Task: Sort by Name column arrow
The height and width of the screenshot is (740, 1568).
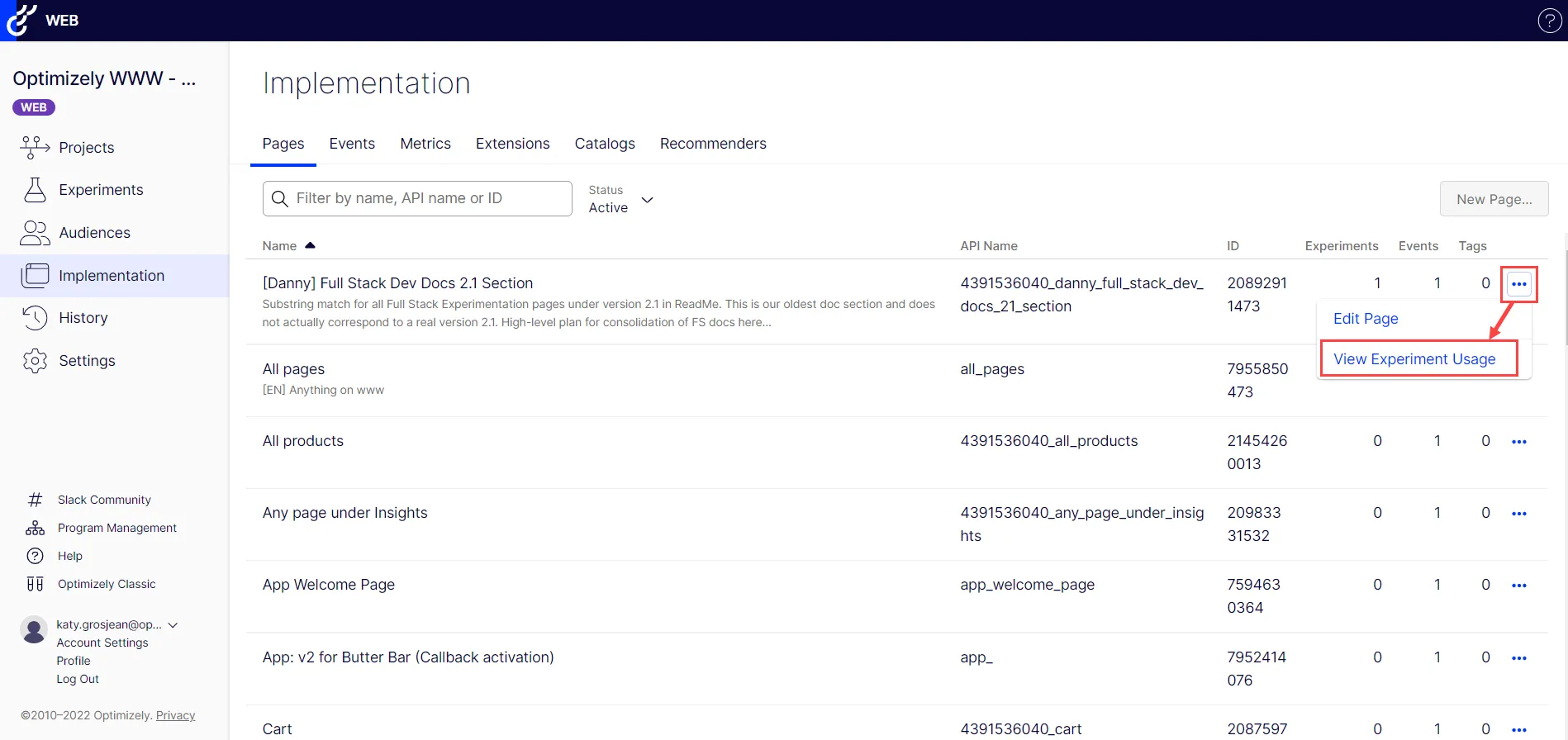Action: coord(310,245)
